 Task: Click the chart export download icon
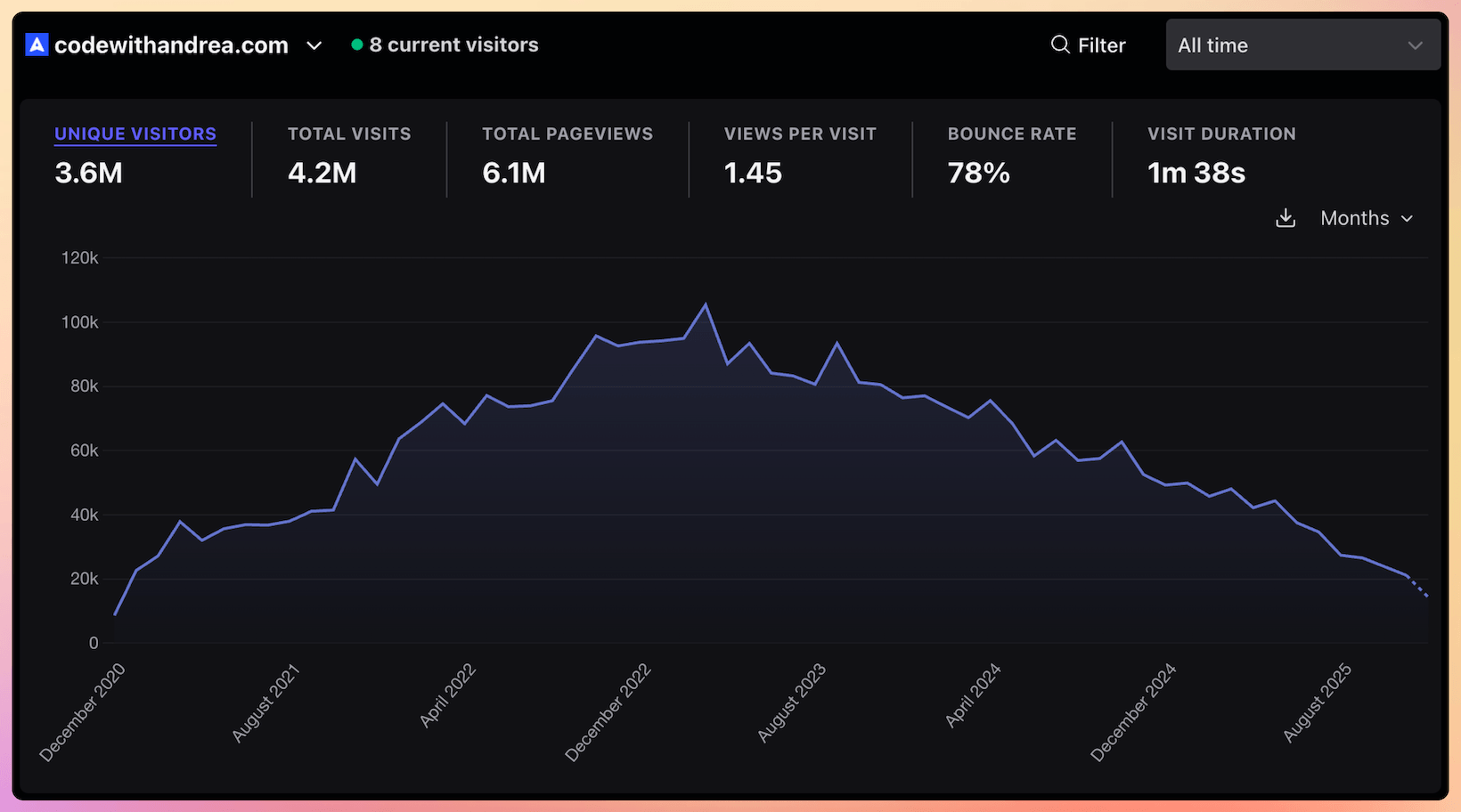click(1286, 218)
